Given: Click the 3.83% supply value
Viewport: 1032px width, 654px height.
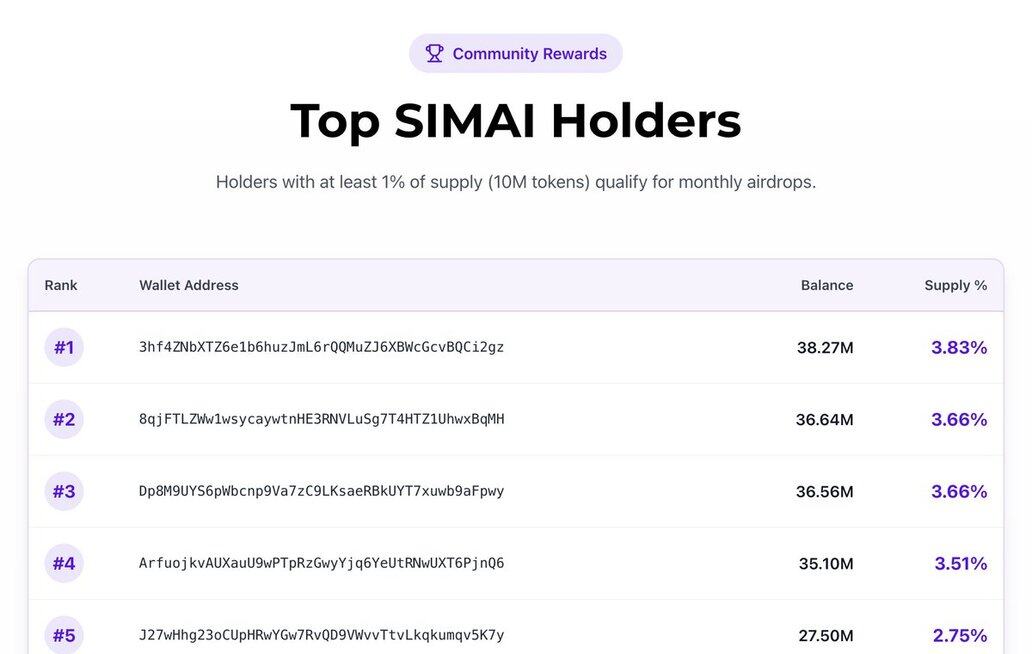Looking at the screenshot, I should pyautogui.click(x=959, y=347).
